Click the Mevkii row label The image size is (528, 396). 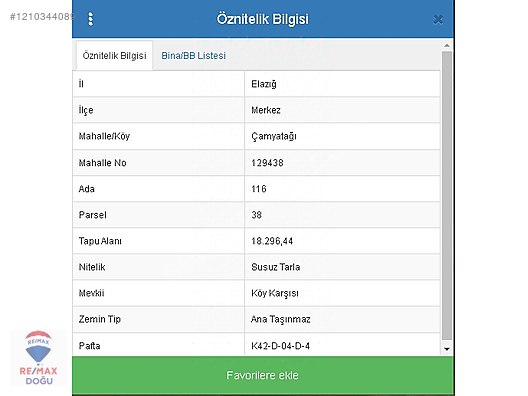(91, 293)
